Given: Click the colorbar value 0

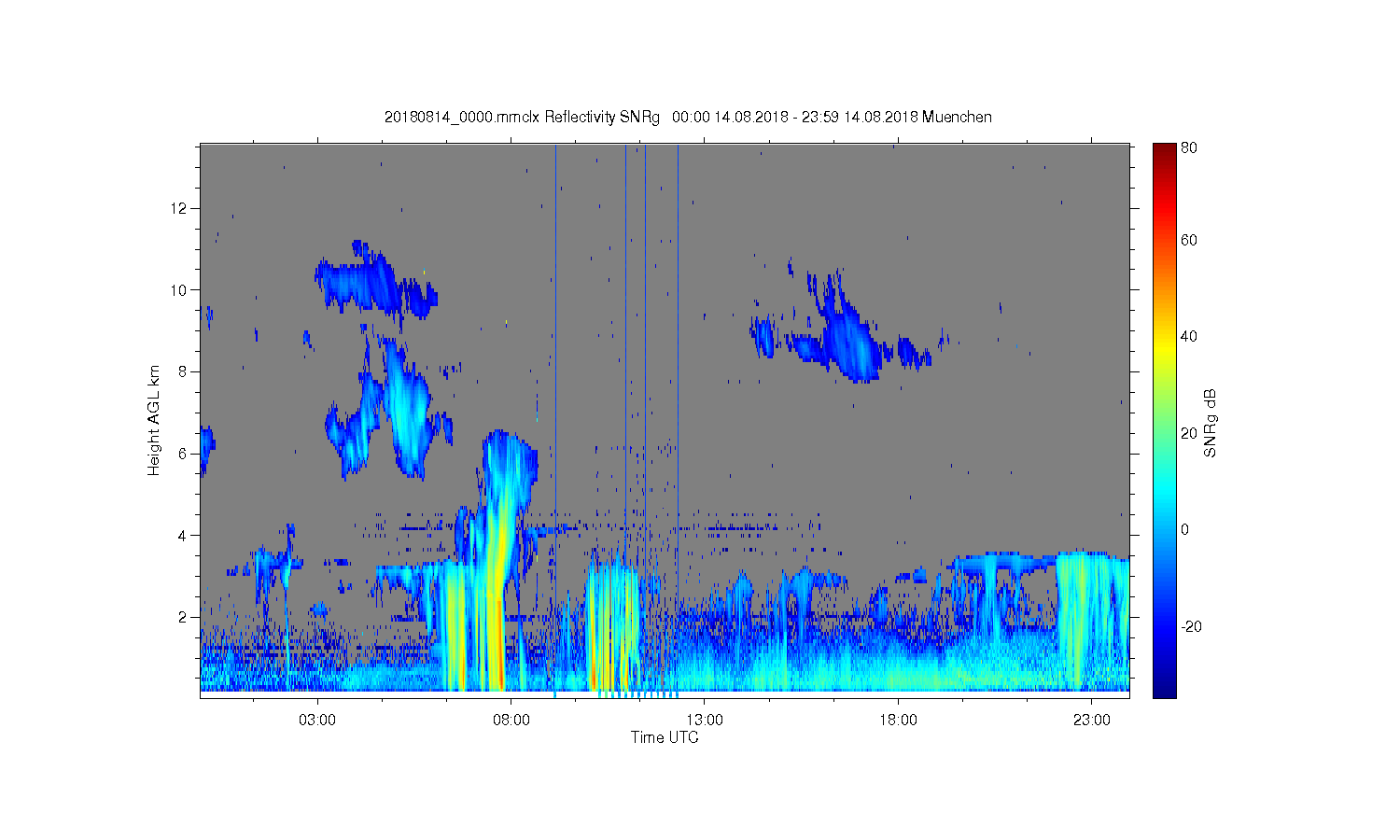Looking at the screenshot, I should pos(1185,529).
